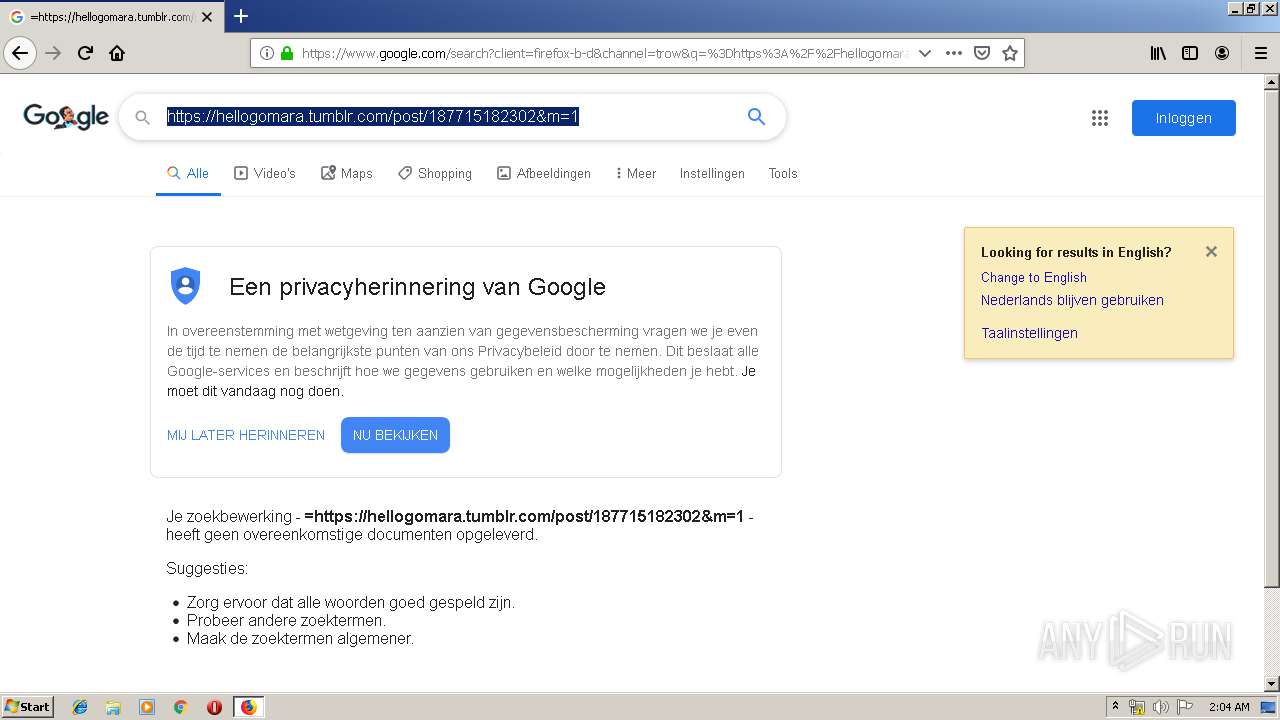Open the Firefox account icon
Screen dimensions: 1280x720
coord(1222,53)
